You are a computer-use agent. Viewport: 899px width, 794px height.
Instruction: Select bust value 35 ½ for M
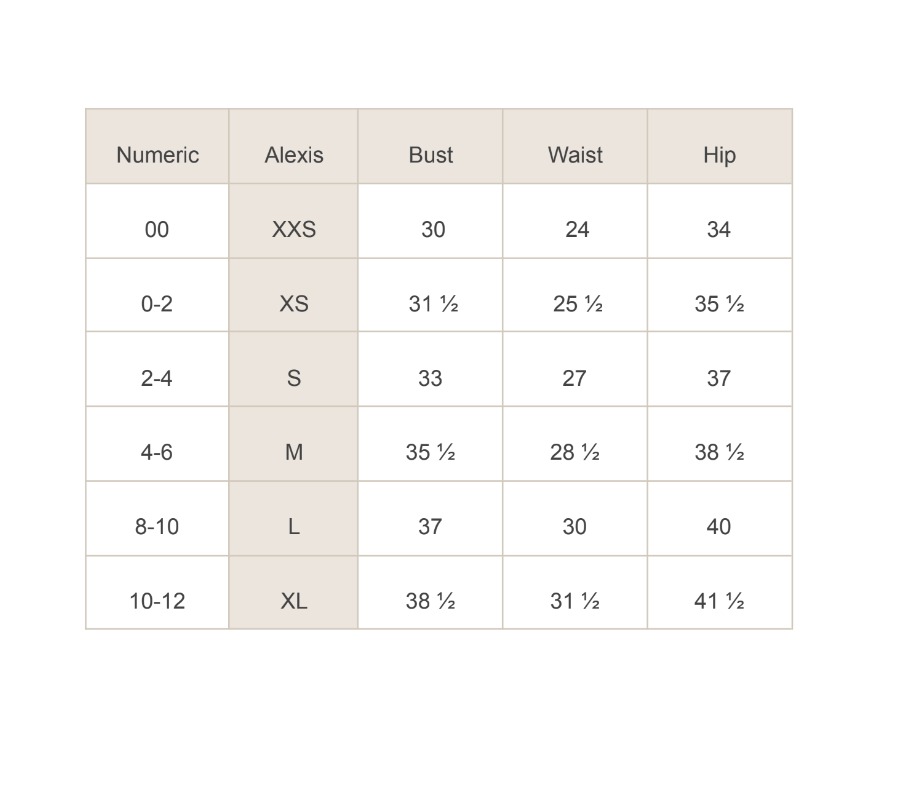(x=431, y=452)
